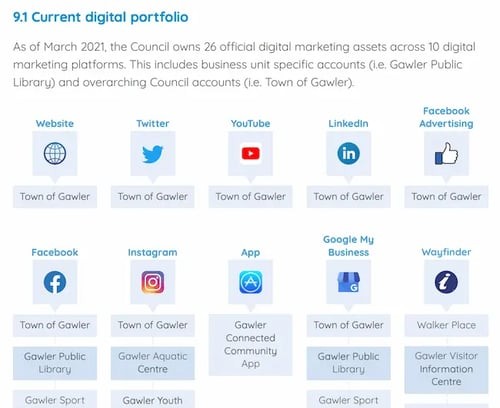The image size is (500, 408).
Task: Click the Google My Business storefront icon
Action: tap(349, 282)
